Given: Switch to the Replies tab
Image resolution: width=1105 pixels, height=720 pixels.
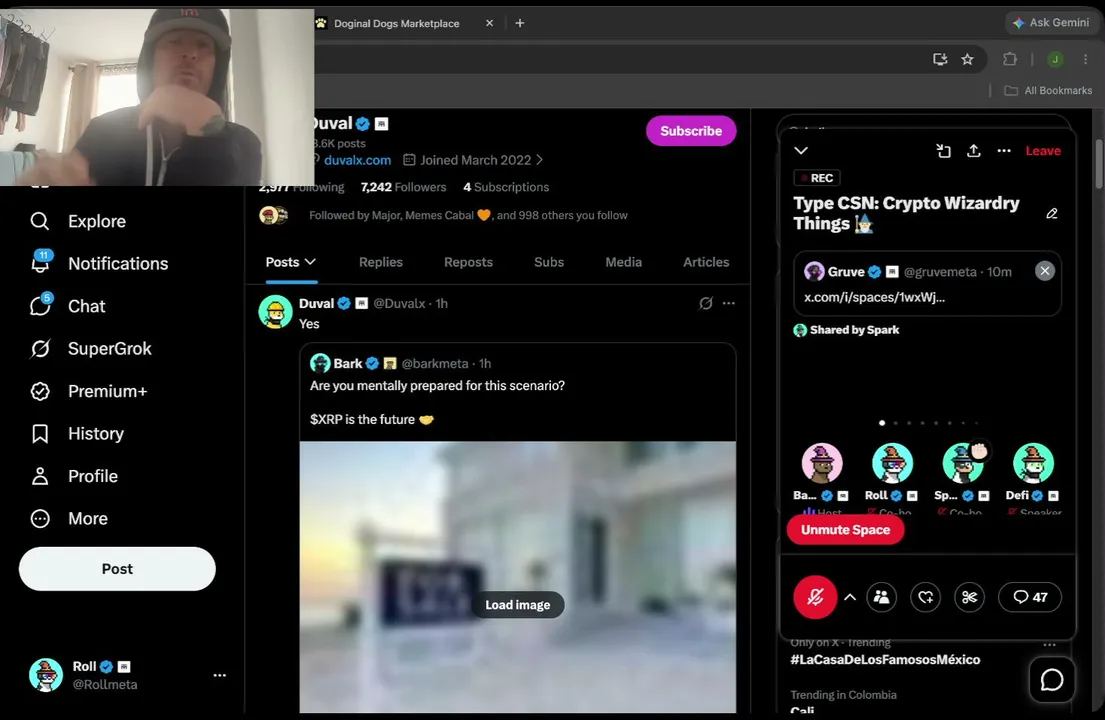Looking at the screenshot, I should [x=381, y=262].
